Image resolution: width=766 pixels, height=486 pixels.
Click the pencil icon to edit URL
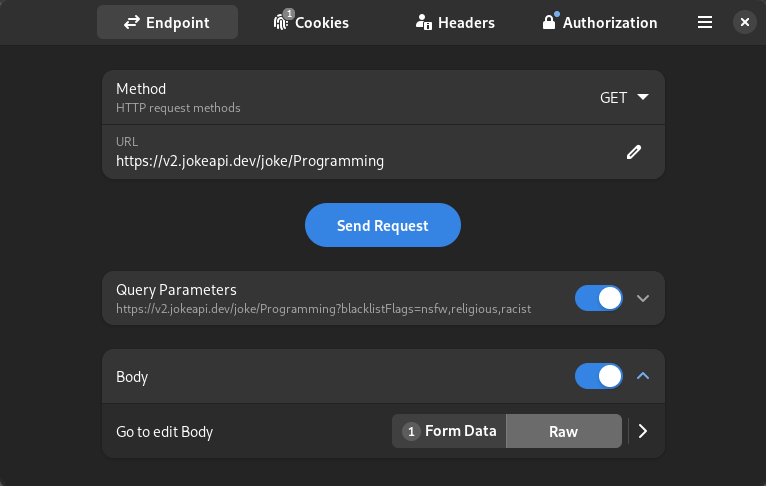pos(634,152)
